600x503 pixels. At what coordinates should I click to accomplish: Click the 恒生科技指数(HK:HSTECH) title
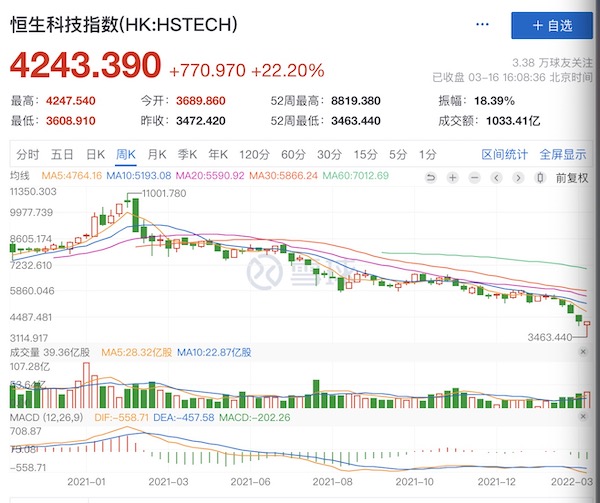[124, 25]
